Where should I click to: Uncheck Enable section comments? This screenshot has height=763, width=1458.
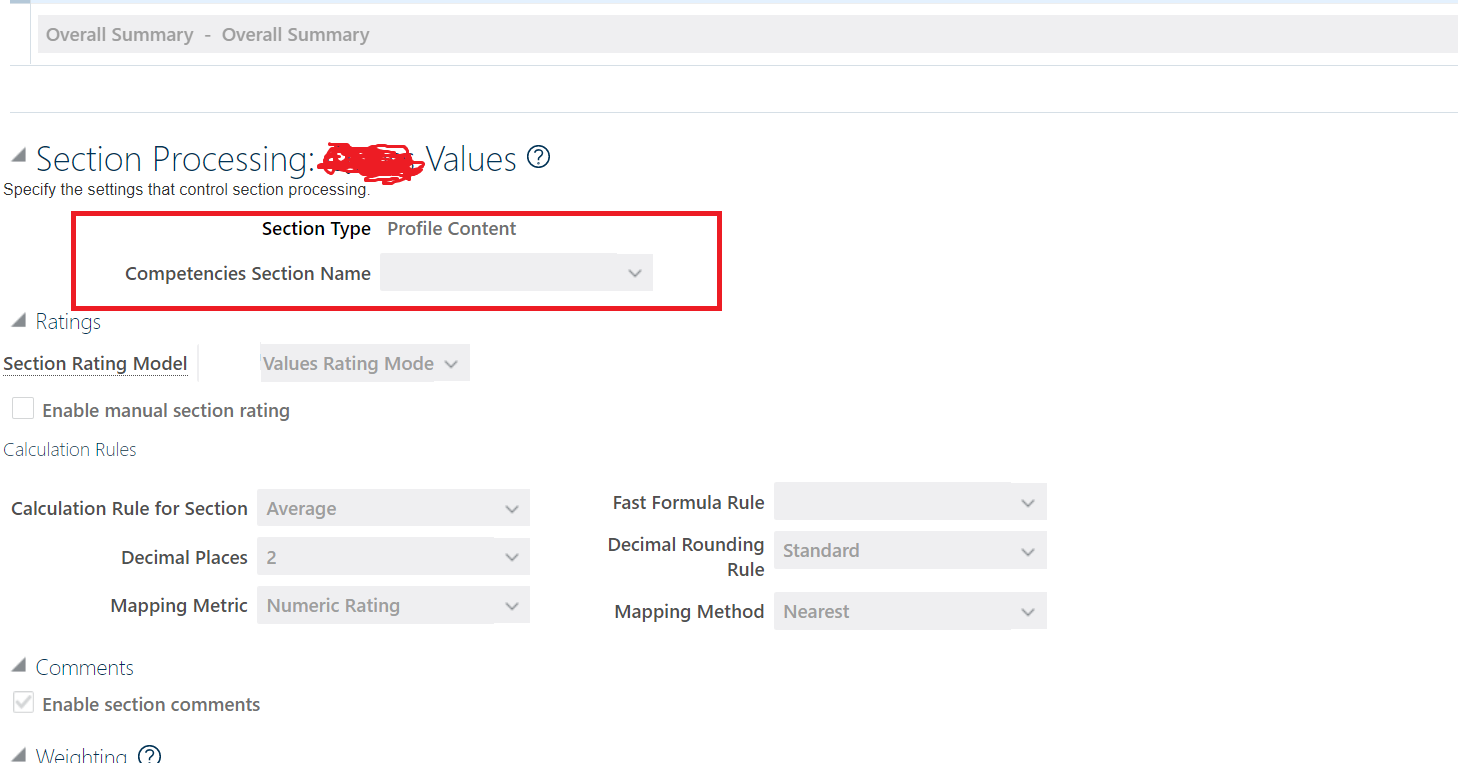point(23,702)
